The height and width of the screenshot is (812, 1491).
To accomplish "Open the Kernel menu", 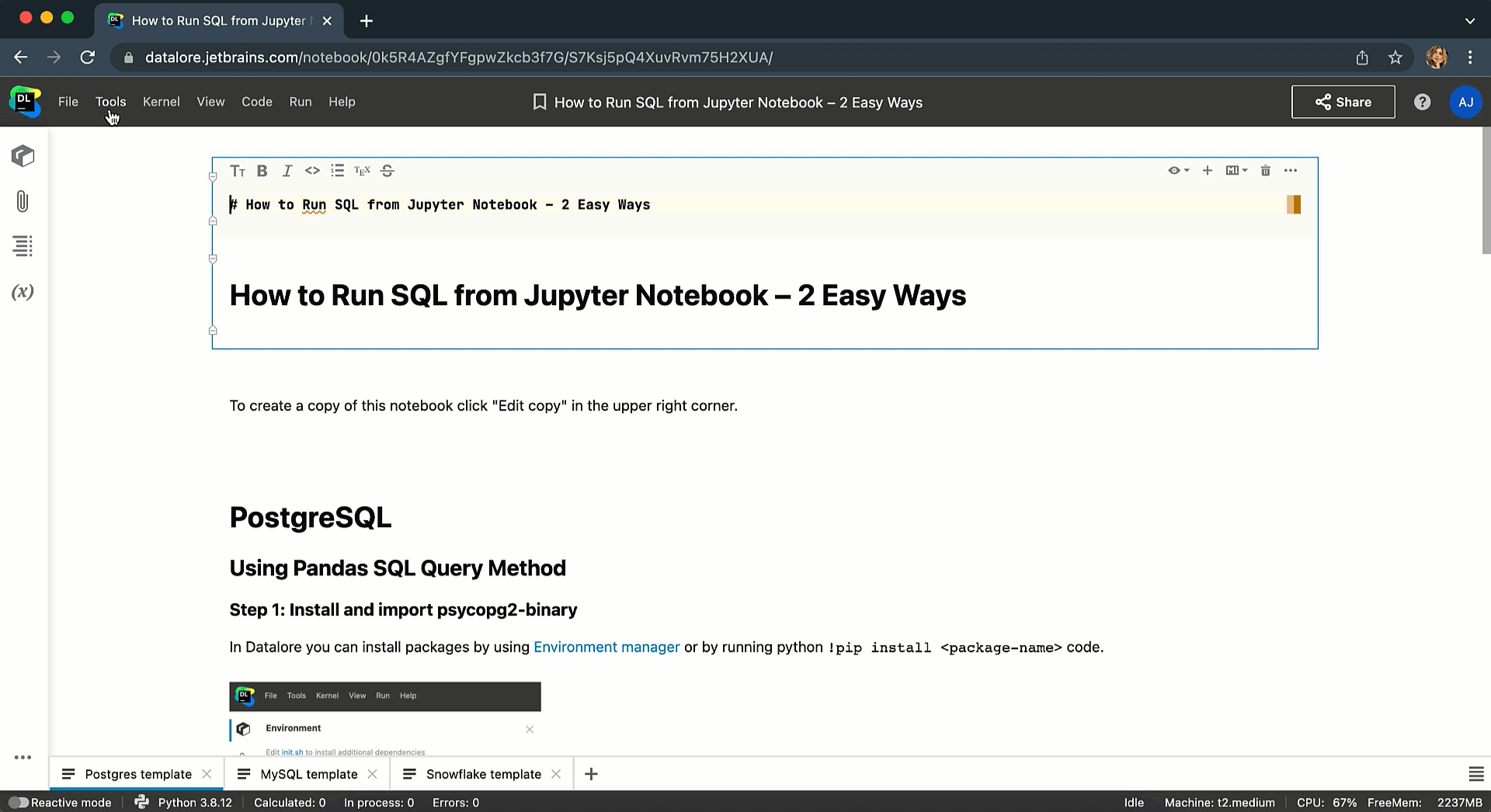I will pos(161,102).
